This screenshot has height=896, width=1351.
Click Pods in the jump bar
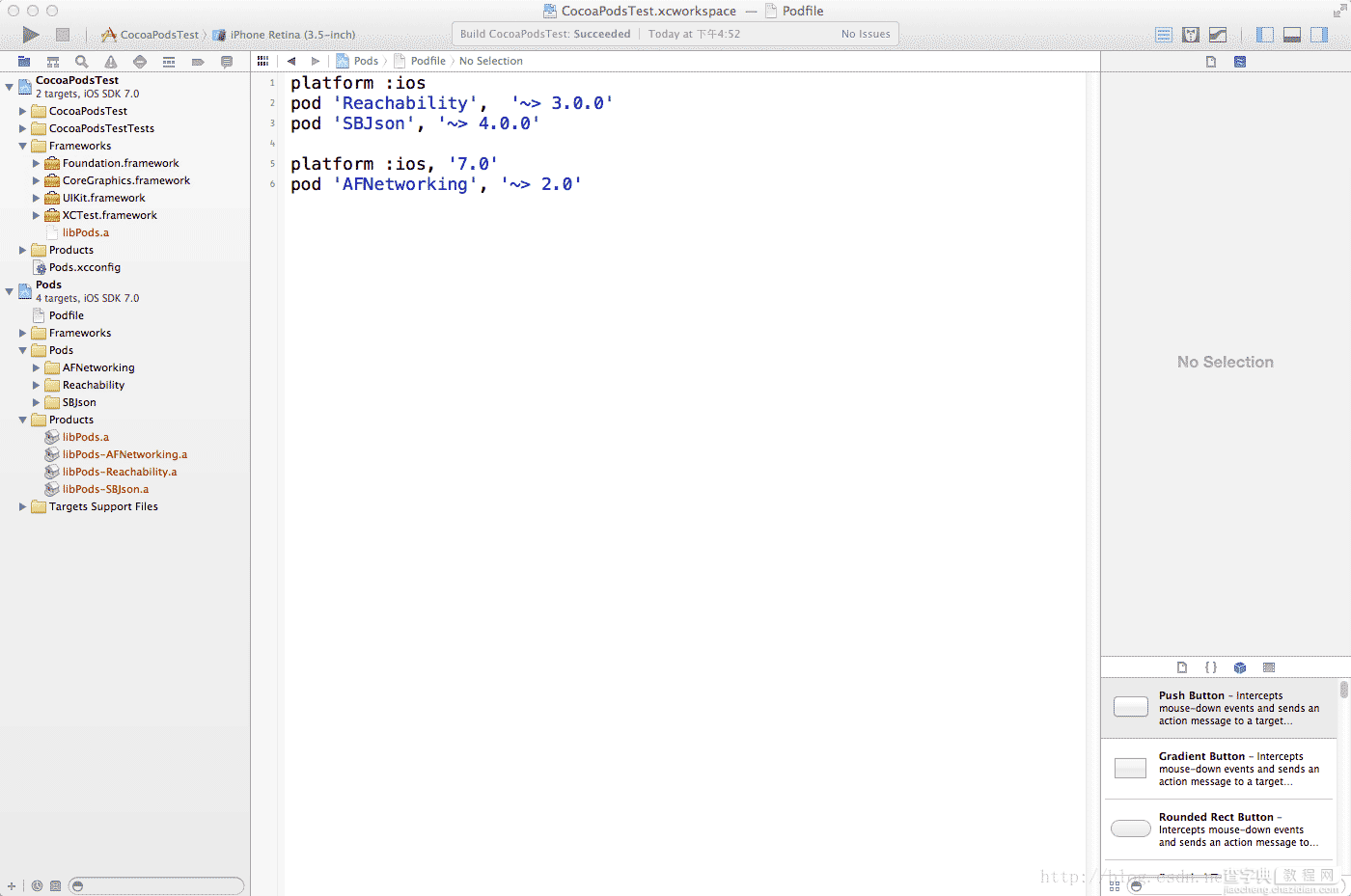357,61
